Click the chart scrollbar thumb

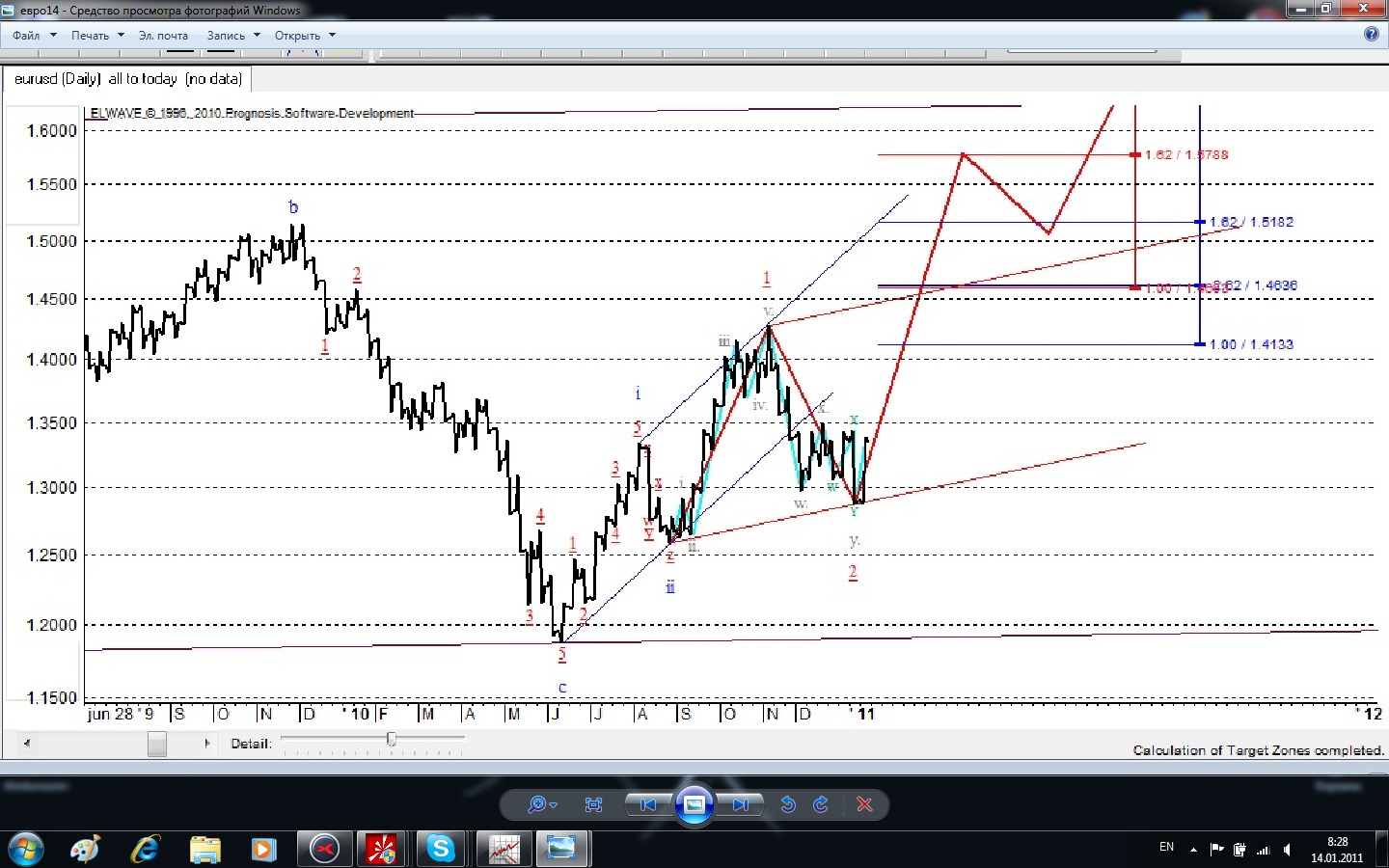pyautogui.click(x=157, y=744)
